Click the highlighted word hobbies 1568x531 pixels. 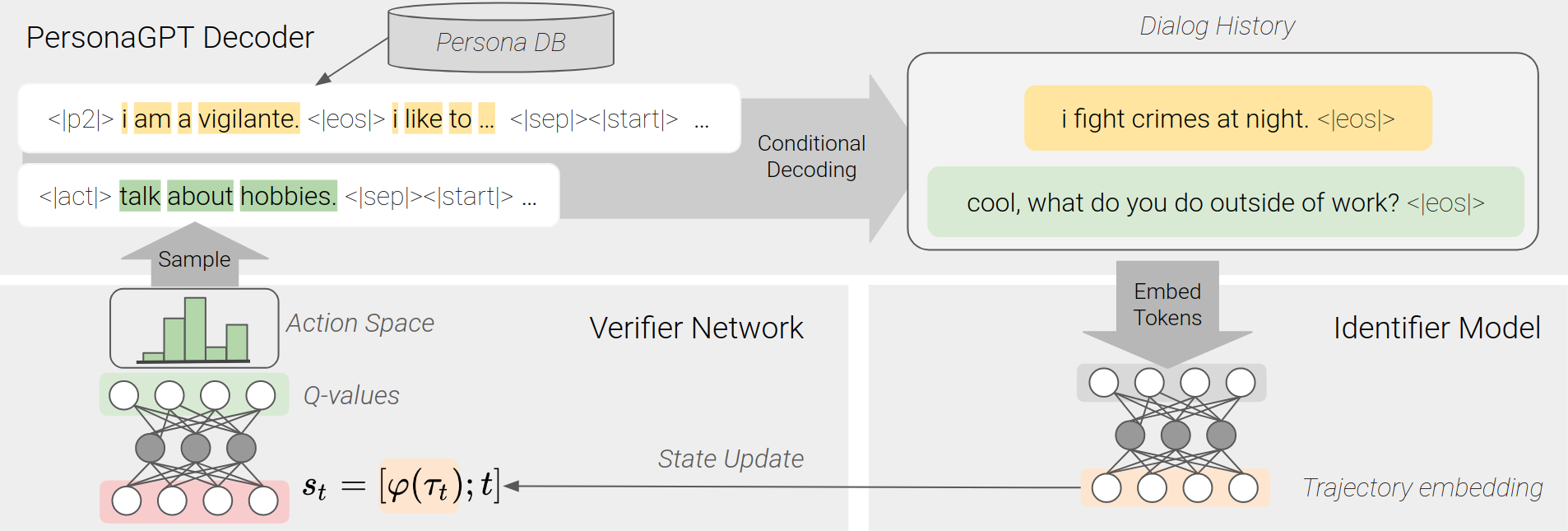(288, 196)
